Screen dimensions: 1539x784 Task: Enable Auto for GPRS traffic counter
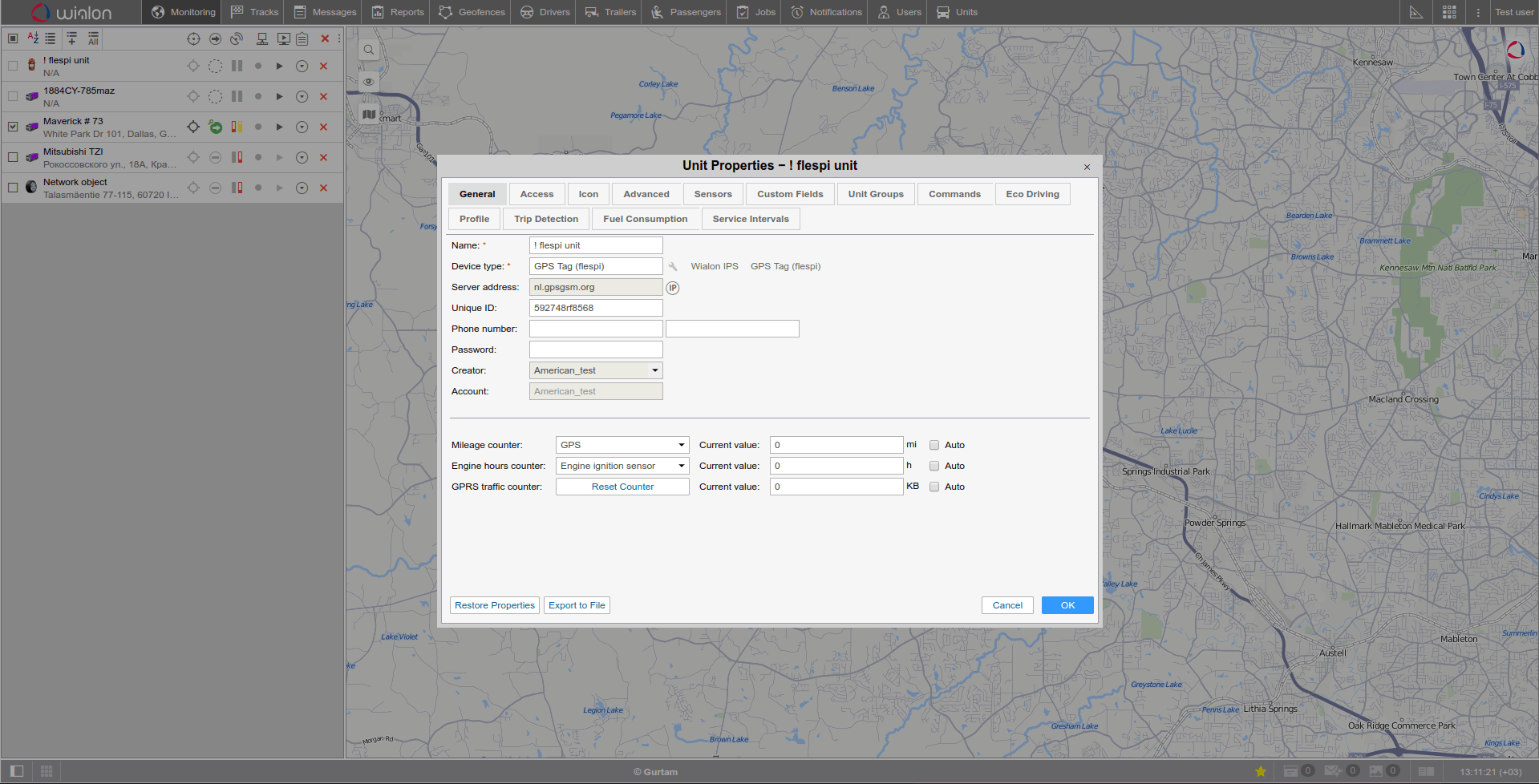(x=934, y=487)
